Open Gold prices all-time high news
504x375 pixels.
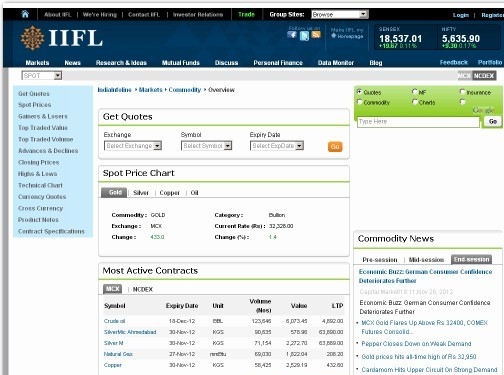tap(419, 357)
